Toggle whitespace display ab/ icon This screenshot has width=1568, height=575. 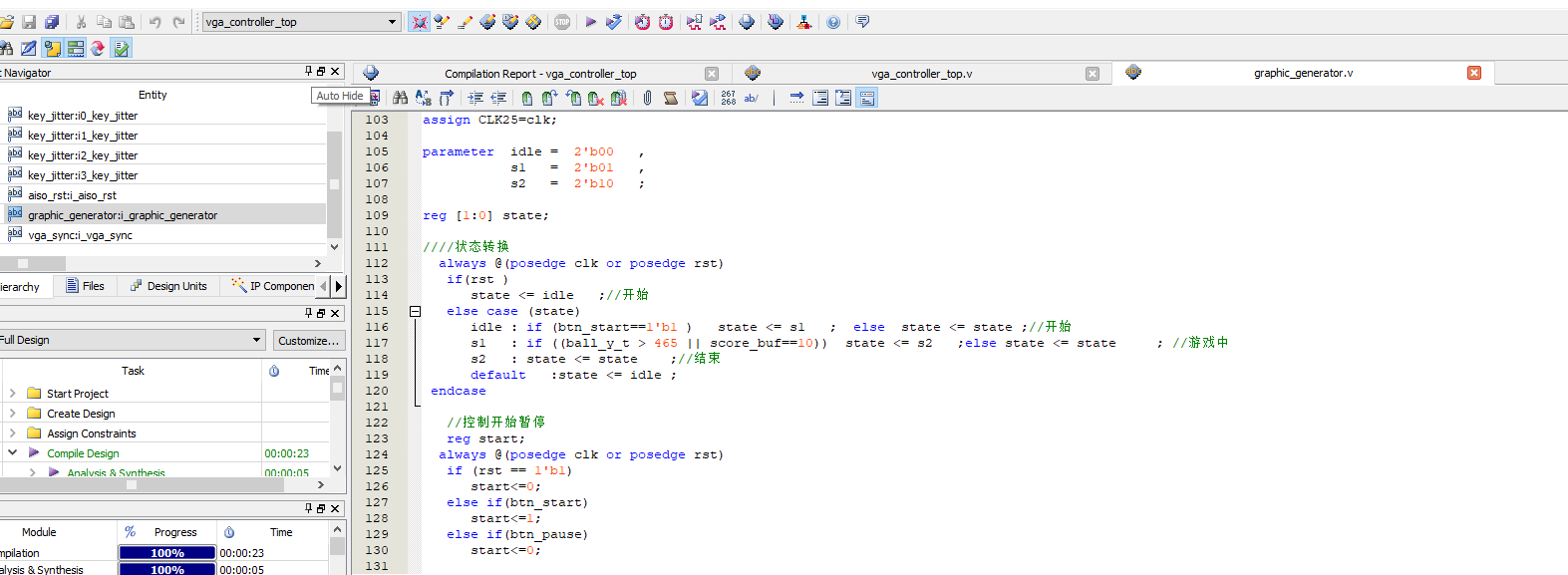coord(752,98)
